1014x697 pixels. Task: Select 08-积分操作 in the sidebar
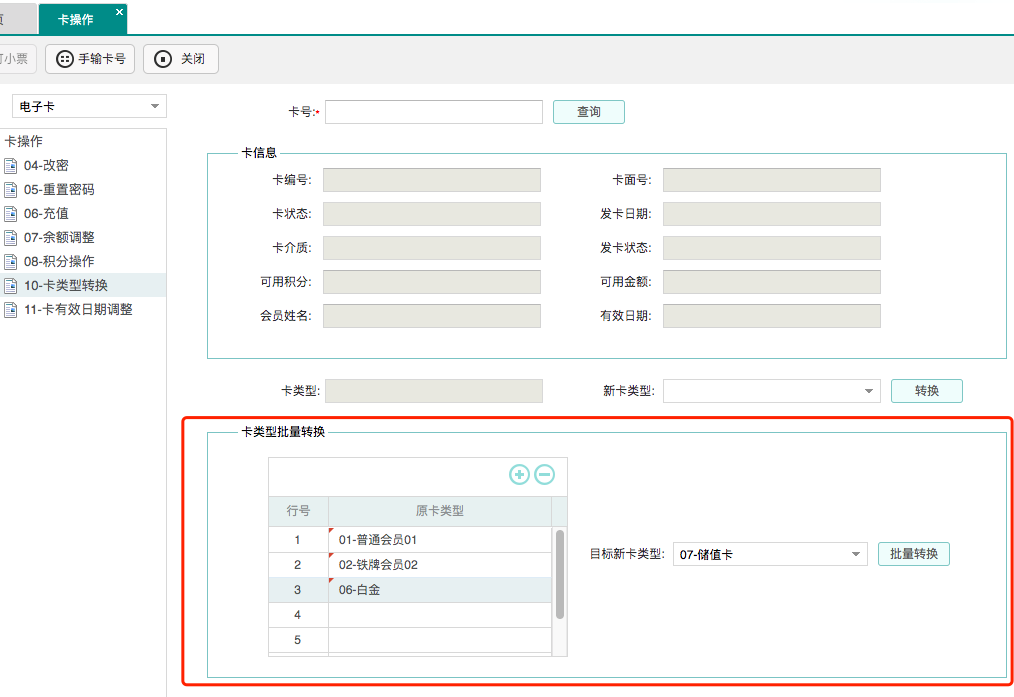(59, 262)
